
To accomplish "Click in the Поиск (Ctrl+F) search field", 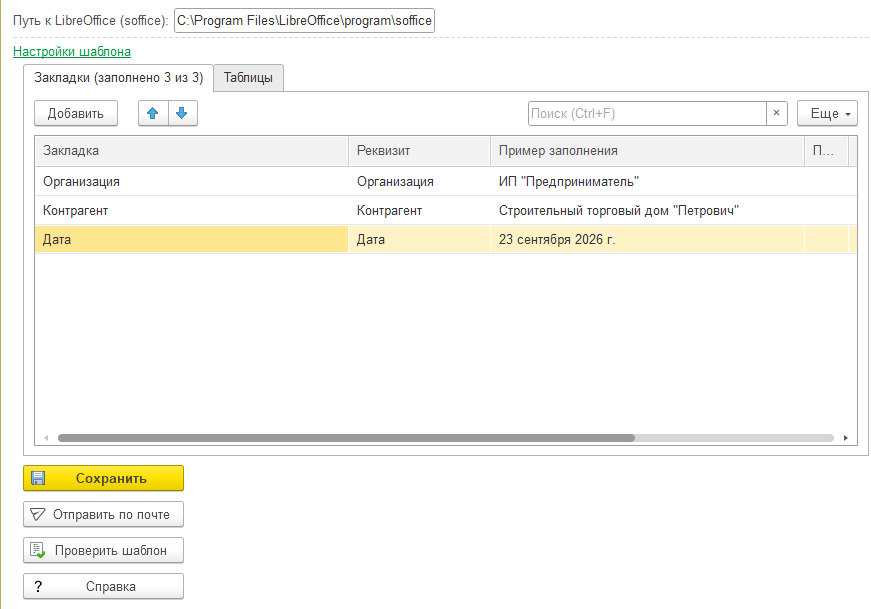I will click(647, 113).
